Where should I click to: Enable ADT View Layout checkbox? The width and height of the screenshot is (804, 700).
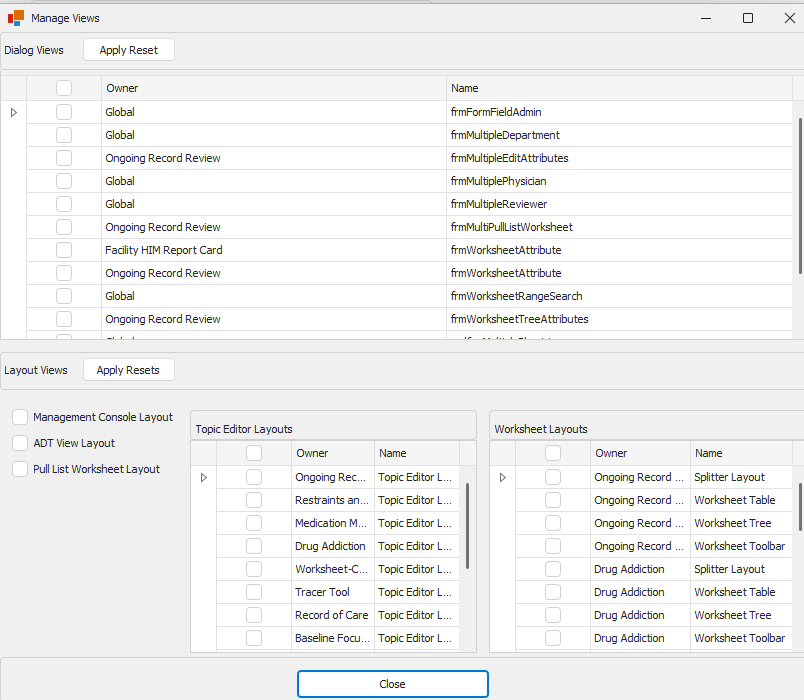(x=20, y=443)
